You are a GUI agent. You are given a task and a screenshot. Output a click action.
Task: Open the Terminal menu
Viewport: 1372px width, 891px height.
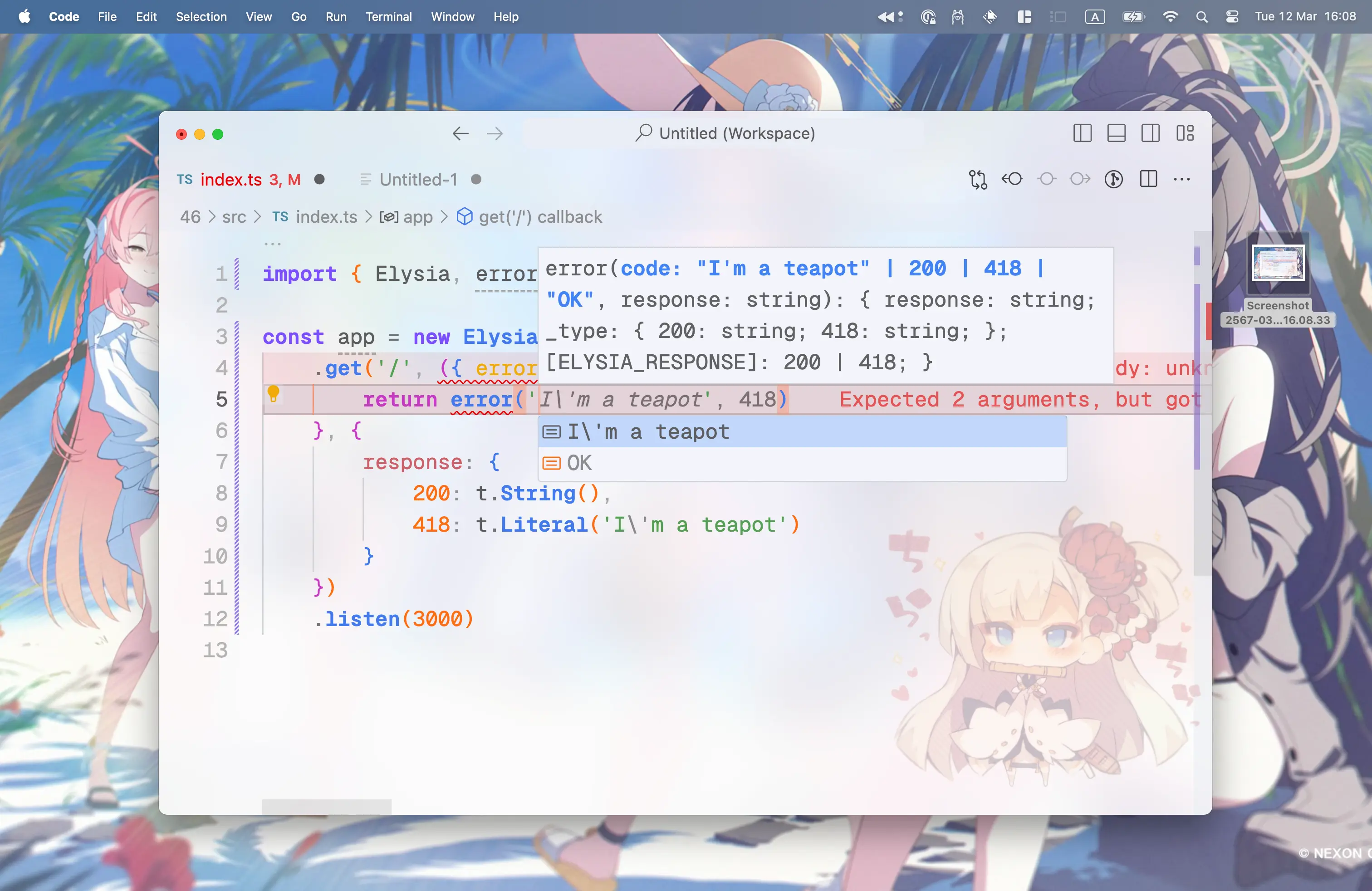pos(388,17)
